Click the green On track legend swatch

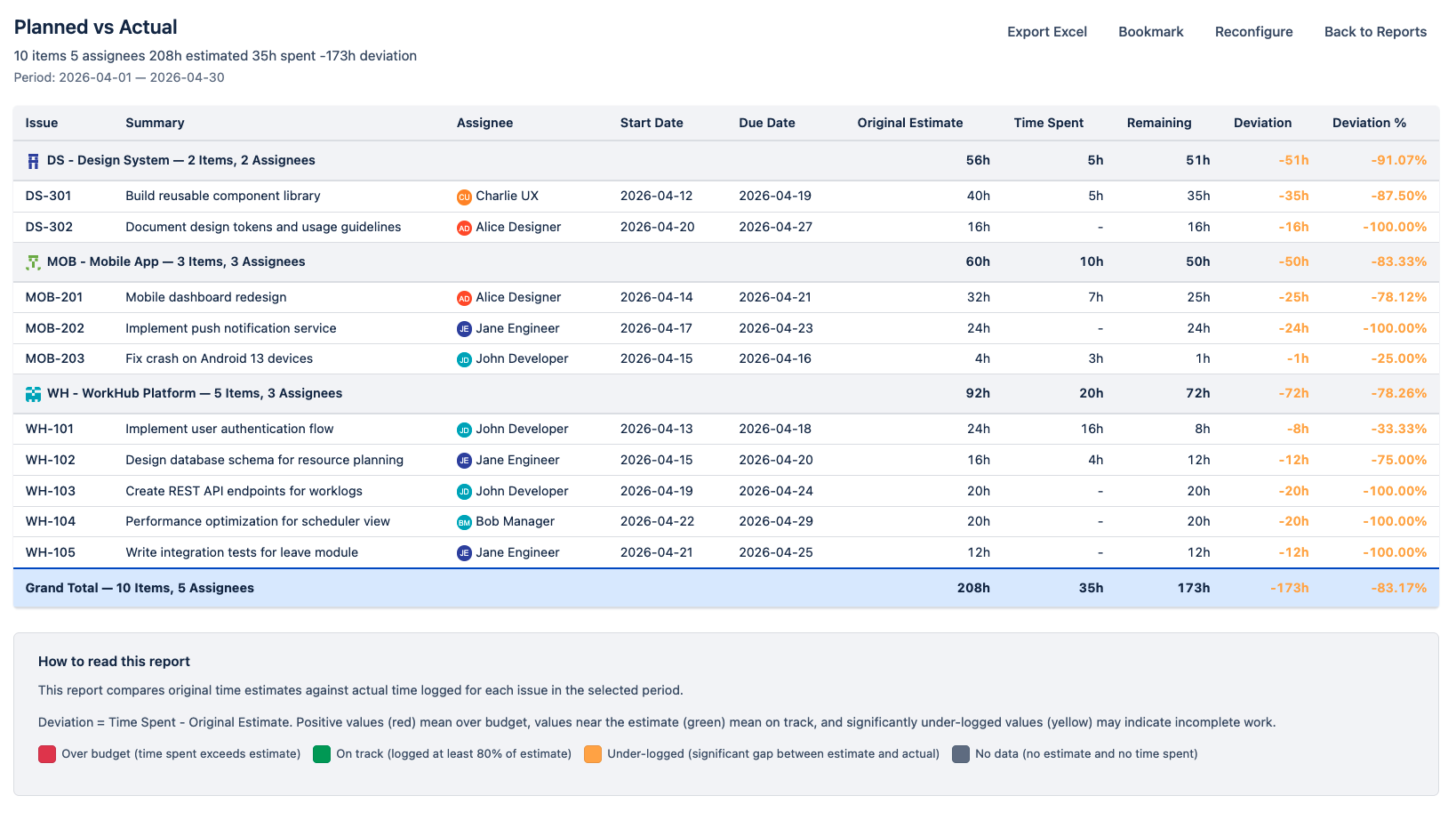(x=322, y=754)
